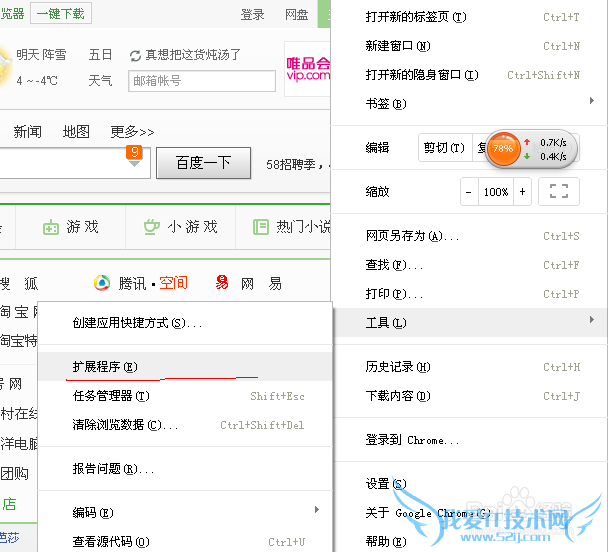Select 清除浏览数据 (C) submenu item
608x552 pixels.
185,425
